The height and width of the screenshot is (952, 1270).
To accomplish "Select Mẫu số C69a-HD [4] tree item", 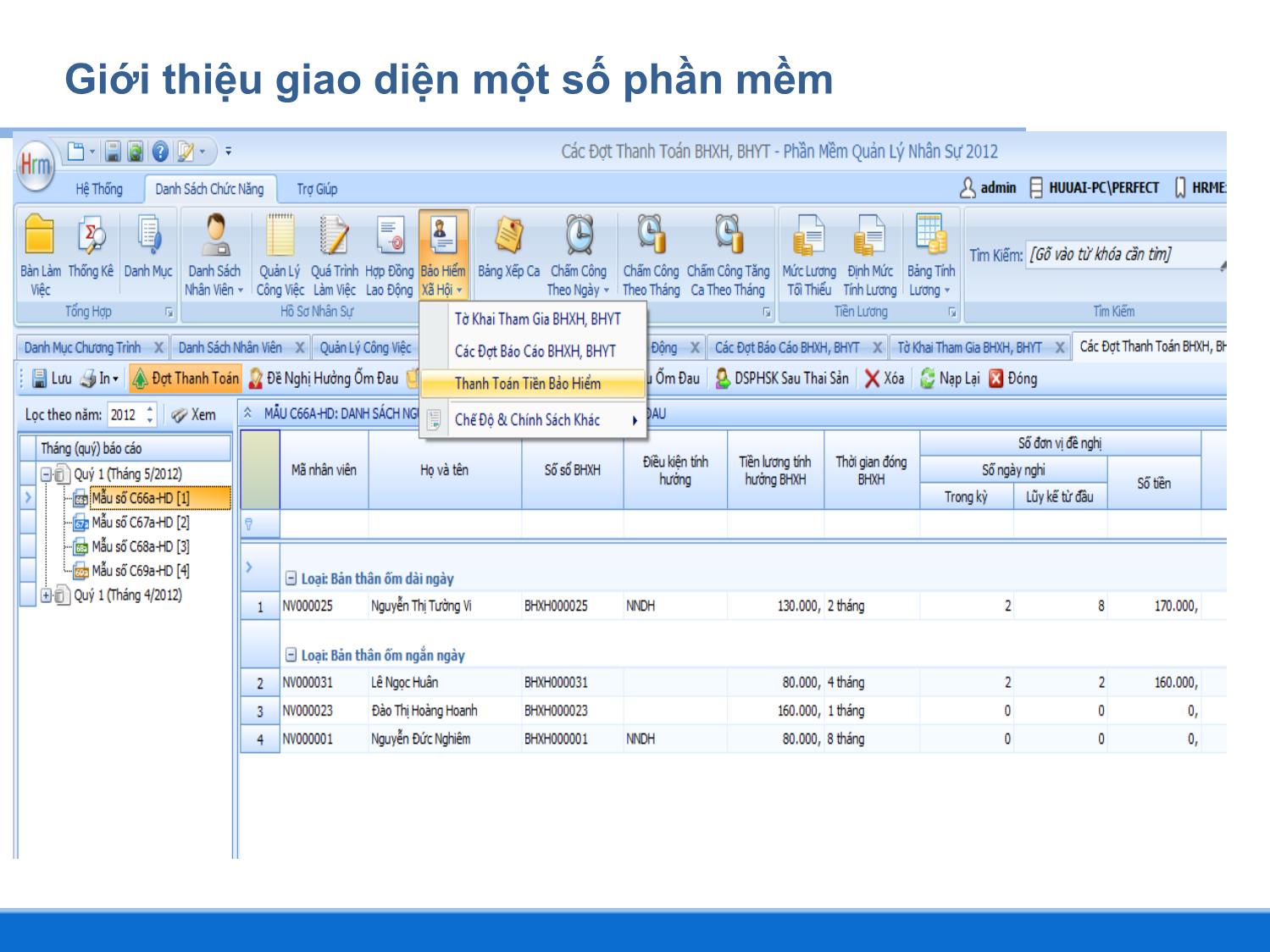I will coord(131,572).
